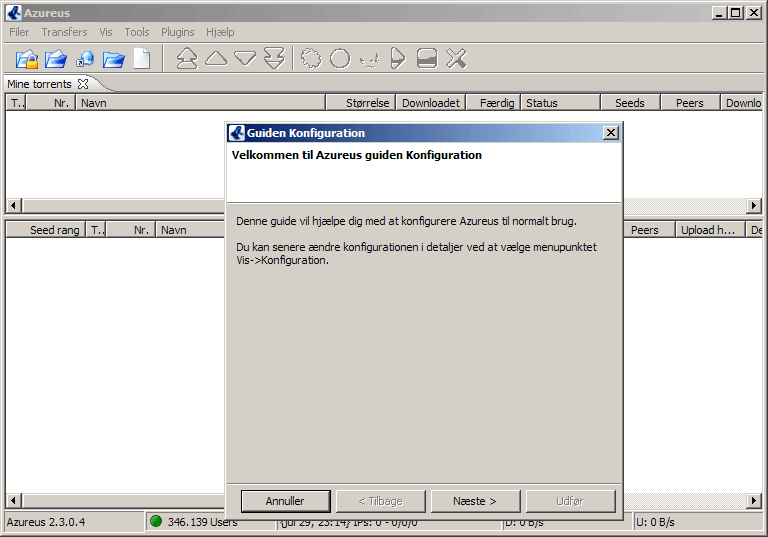This screenshot has width=768, height=537.
Task: Click Azureus frog icon in main title bar
Action: tap(14, 13)
